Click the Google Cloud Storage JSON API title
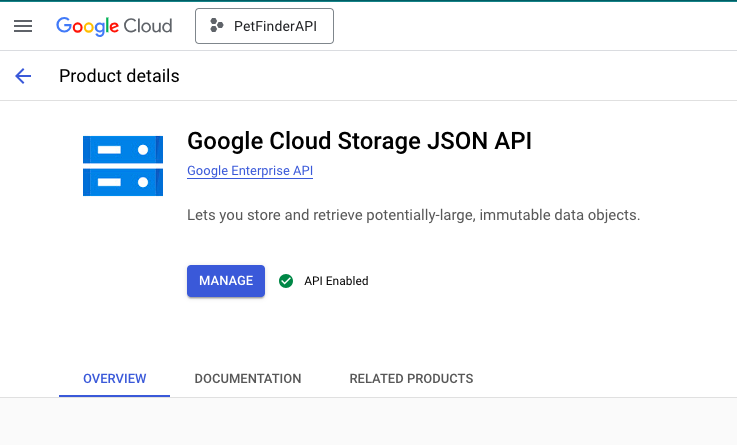Viewport: 737px width, 445px height. point(359,141)
